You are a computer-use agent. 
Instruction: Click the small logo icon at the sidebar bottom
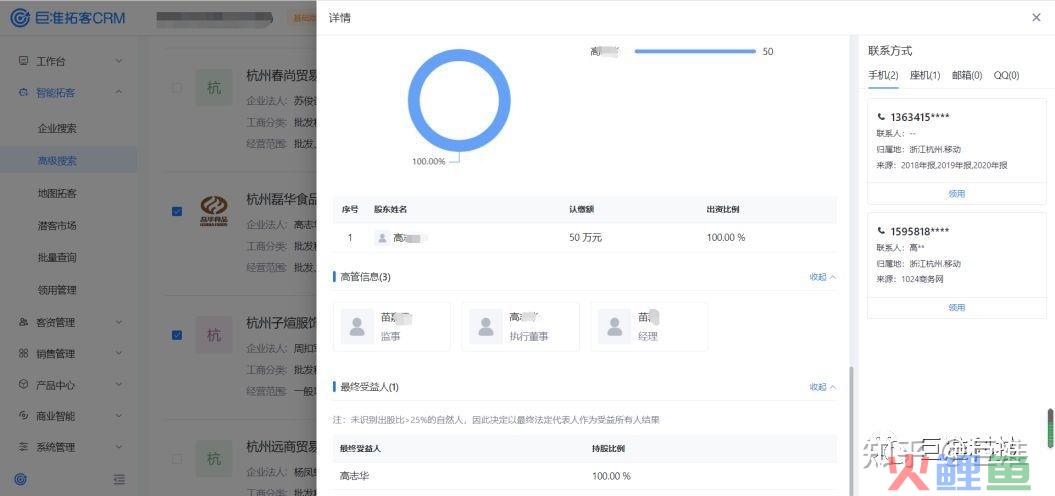pyautogui.click(x=21, y=479)
